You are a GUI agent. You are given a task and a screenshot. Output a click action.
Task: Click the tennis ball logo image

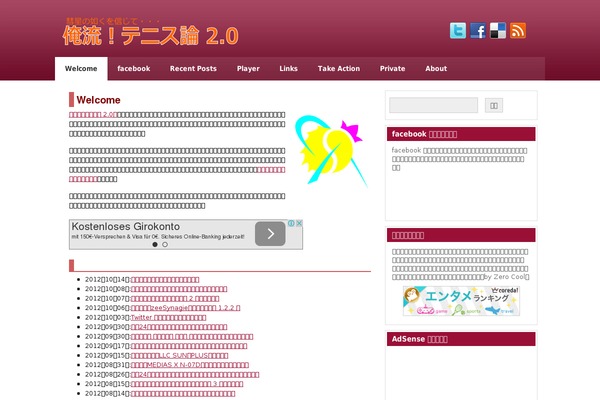click(x=331, y=150)
